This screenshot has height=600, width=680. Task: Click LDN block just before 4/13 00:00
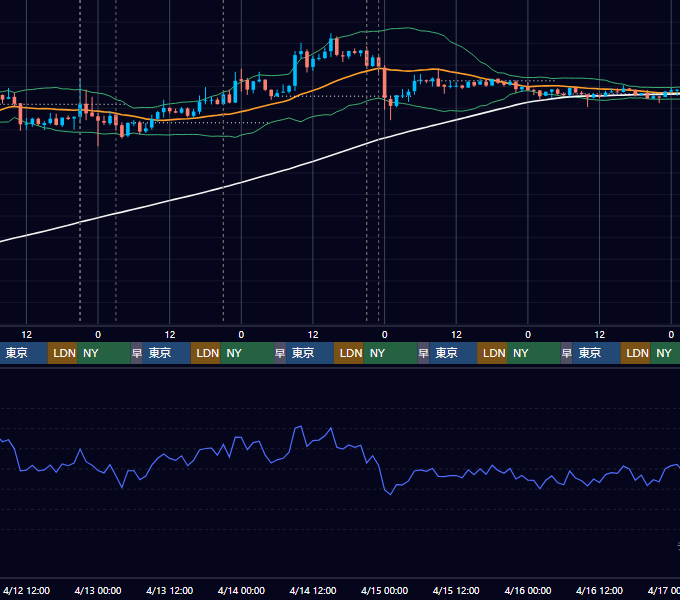[x=62, y=353]
